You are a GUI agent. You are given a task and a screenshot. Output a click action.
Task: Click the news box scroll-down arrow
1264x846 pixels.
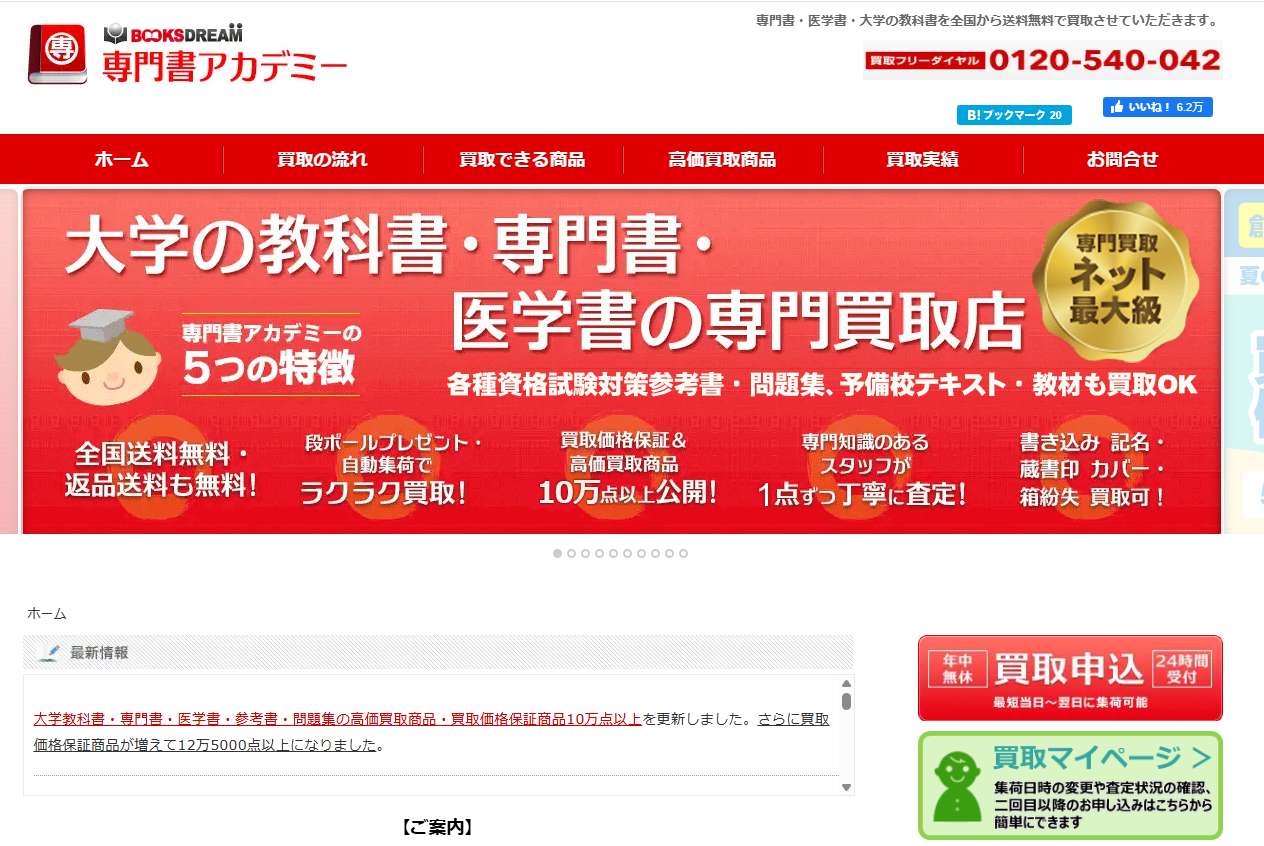tap(846, 787)
